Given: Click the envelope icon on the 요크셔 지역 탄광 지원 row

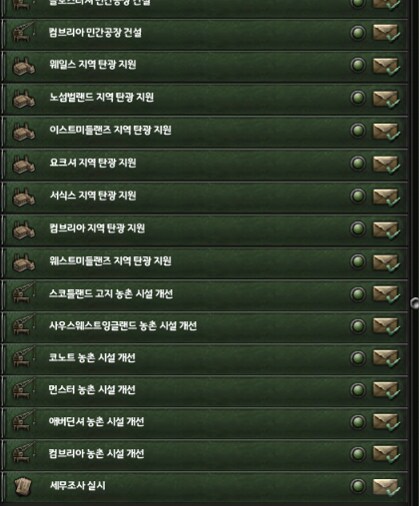Looking at the screenshot, I should tap(386, 164).
